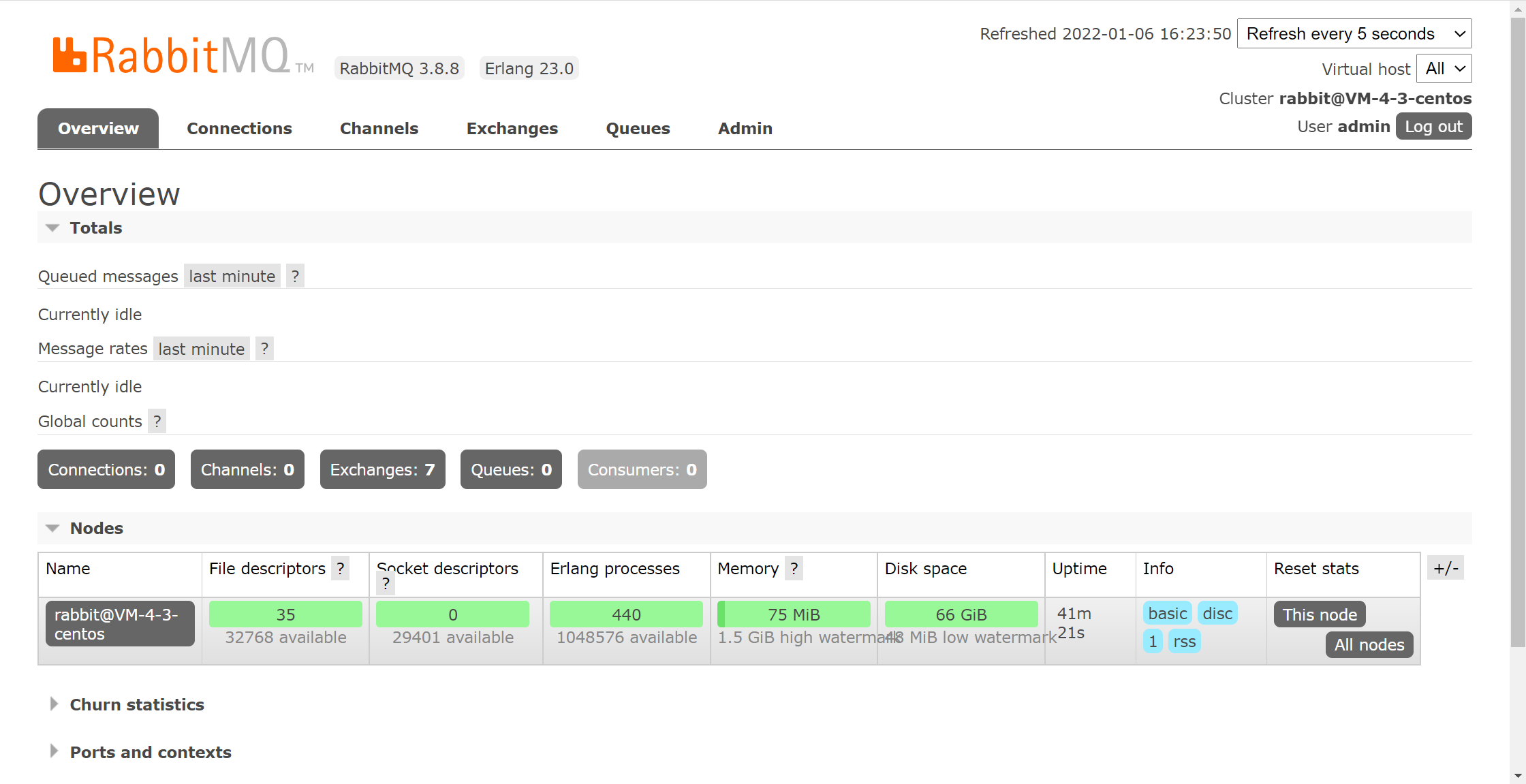Click the Disk space 66 GiB bar
Image resolution: width=1526 pixels, height=784 pixels.
point(961,614)
